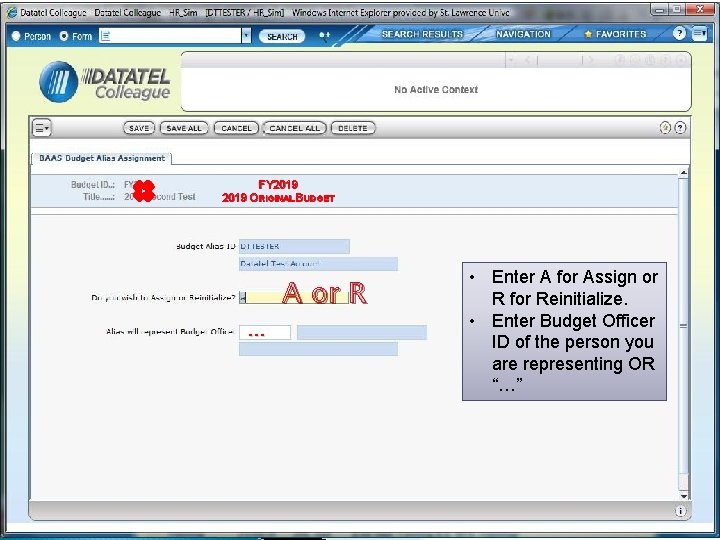Click the SAVE button
The image size is (720, 540).
click(x=139, y=128)
